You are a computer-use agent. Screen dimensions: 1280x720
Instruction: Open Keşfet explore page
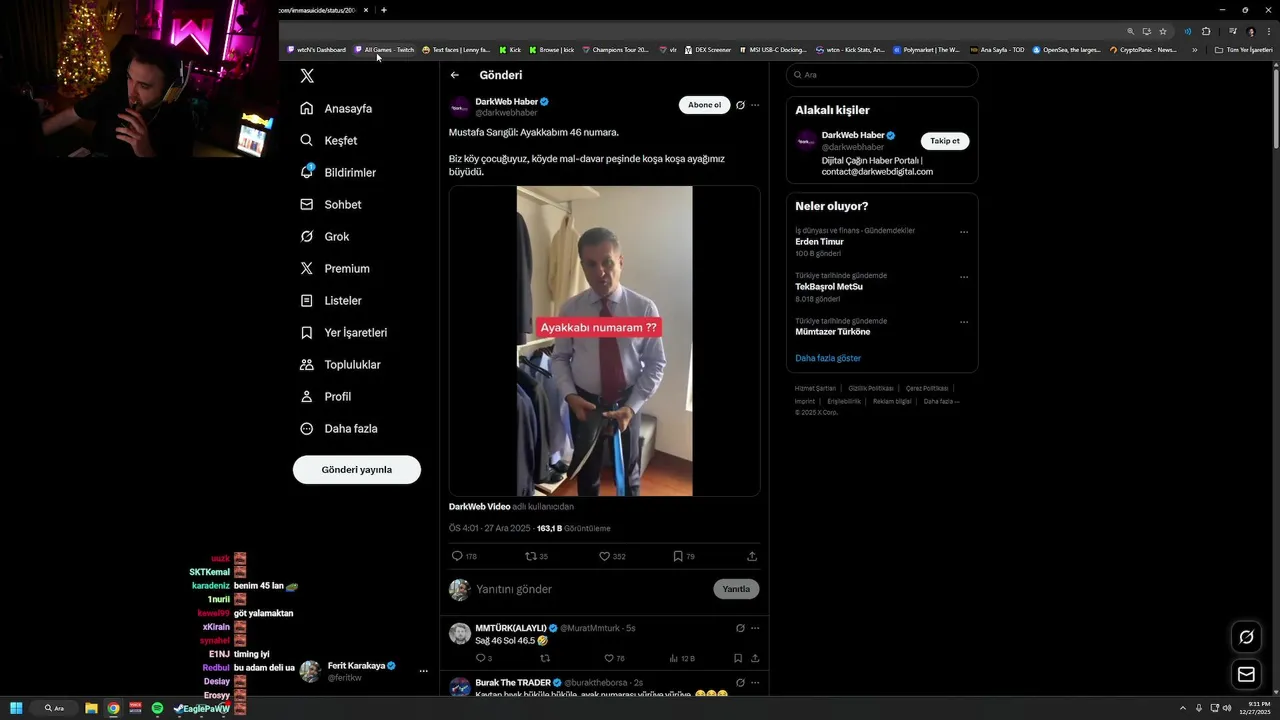(328, 140)
